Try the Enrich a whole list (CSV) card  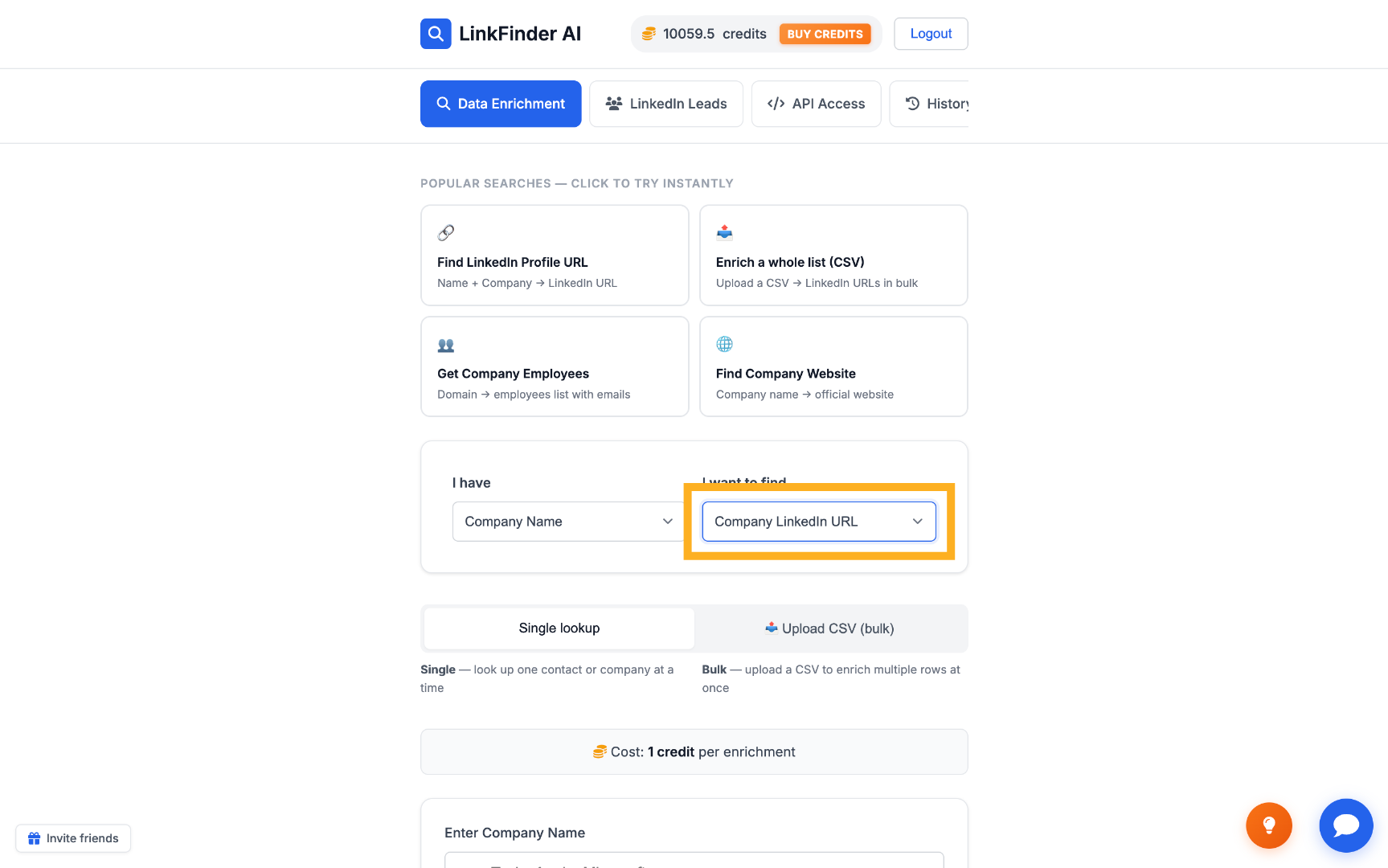(x=833, y=256)
